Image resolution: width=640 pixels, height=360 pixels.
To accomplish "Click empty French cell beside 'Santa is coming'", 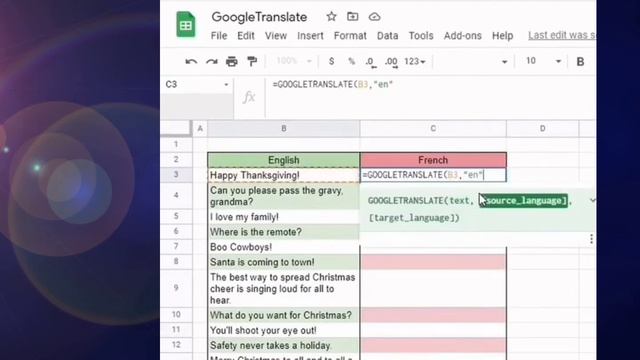I will (x=433, y=262).
